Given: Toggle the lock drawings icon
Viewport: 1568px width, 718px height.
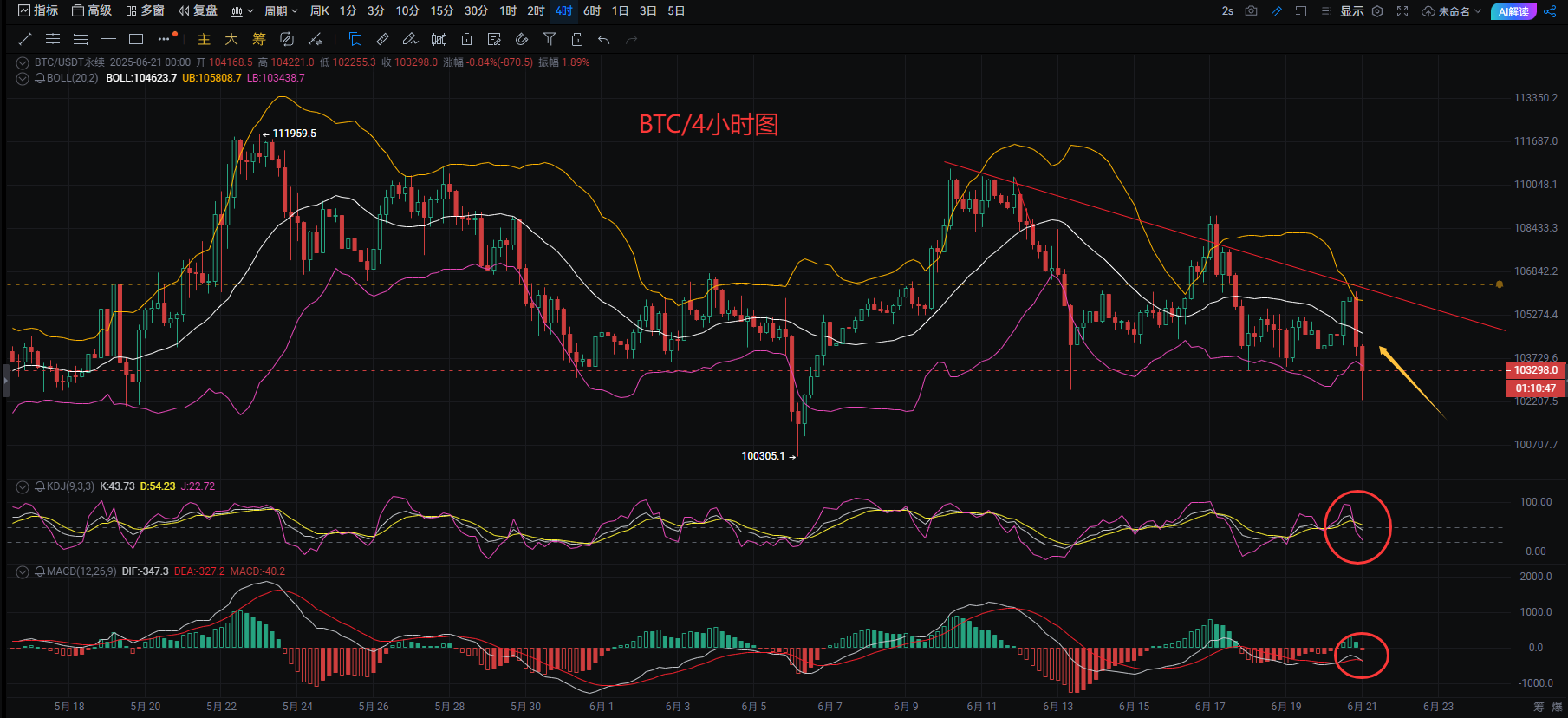Looking at the screenshot, I should [x=467, y=39].
